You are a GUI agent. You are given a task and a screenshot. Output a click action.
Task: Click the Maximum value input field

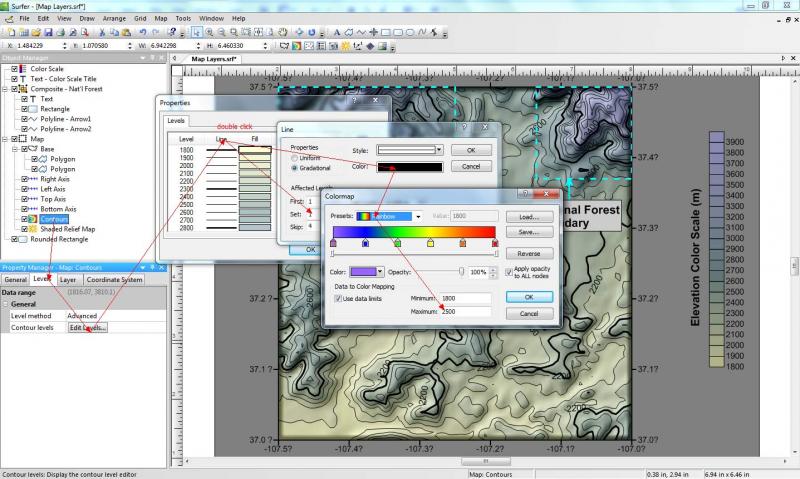point(466,313)
